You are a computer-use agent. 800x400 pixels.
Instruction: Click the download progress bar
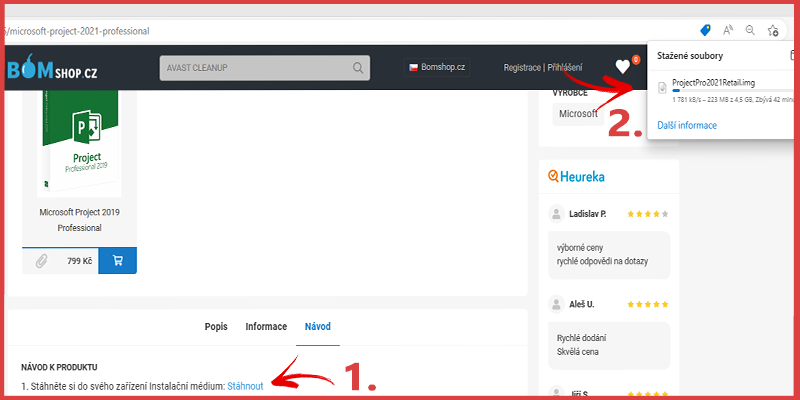coord(732,90)
